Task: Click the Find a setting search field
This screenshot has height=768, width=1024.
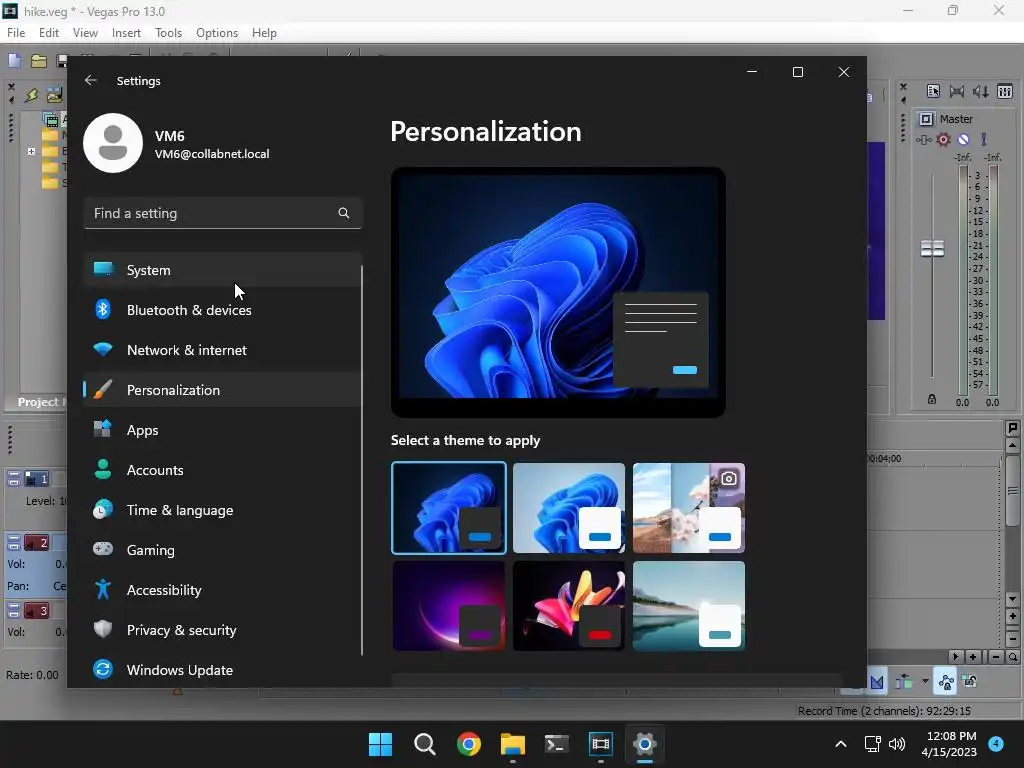Action: (x=223, y=213)
